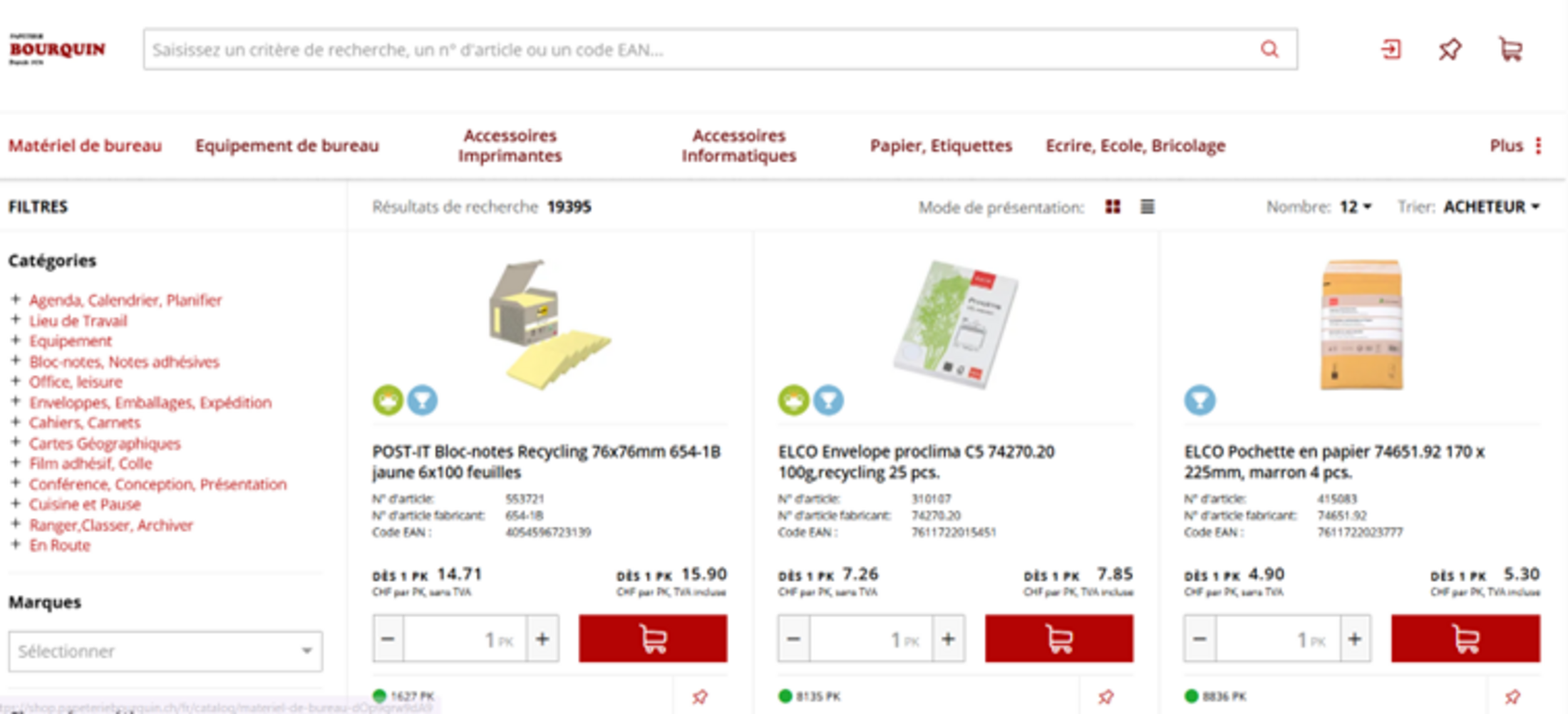Open Equipement de bureau menu
The width and height of the screenshot is (1568, 714).
pos(287,145)
